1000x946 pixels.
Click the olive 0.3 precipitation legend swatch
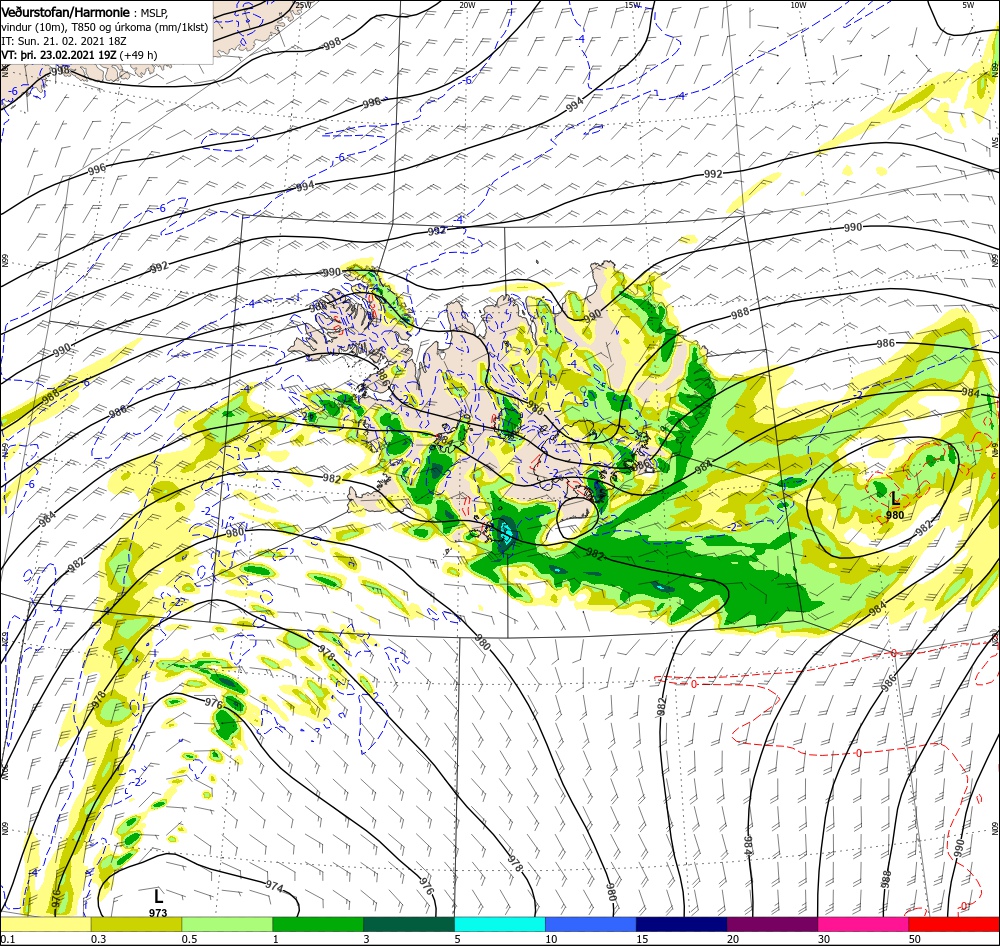point(136,924)
